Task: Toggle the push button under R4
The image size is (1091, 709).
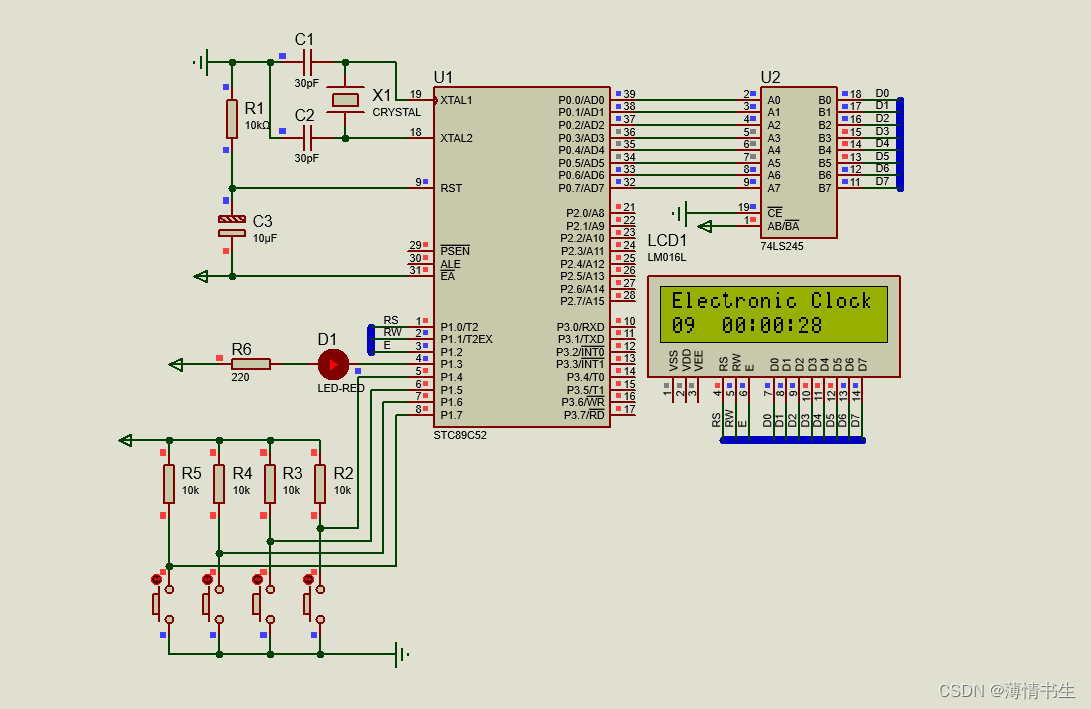Action: (x=214, y=604)
